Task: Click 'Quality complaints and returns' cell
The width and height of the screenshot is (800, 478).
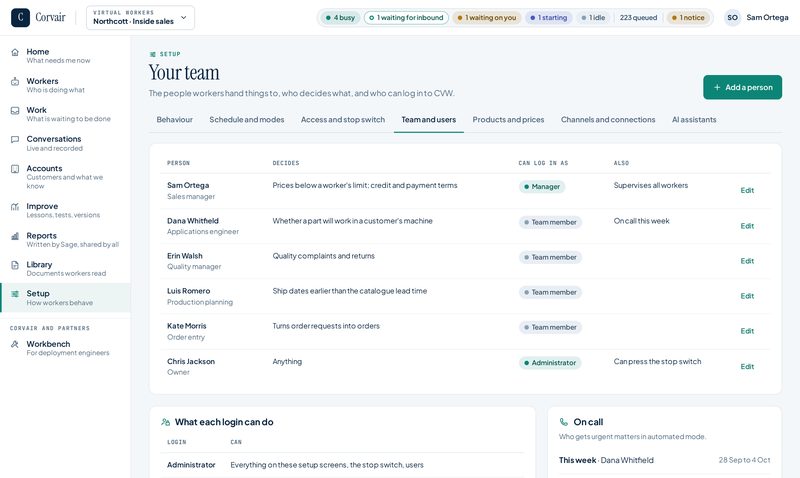Action: pyautogui.click(x=323, y=256)
